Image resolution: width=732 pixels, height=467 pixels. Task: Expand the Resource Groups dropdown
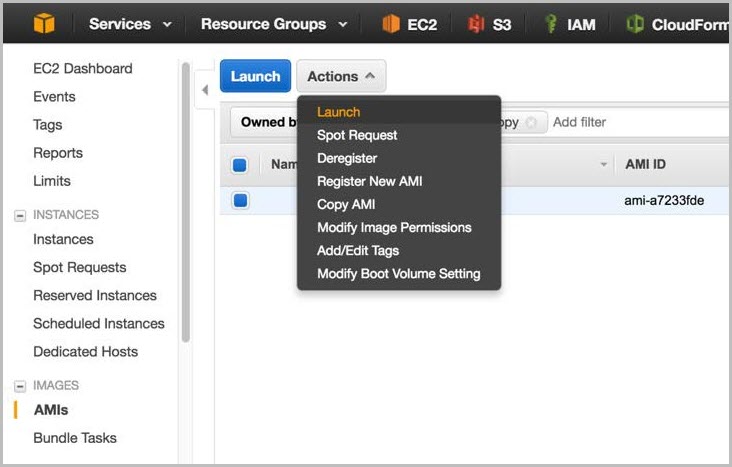(x=274, y=24)
